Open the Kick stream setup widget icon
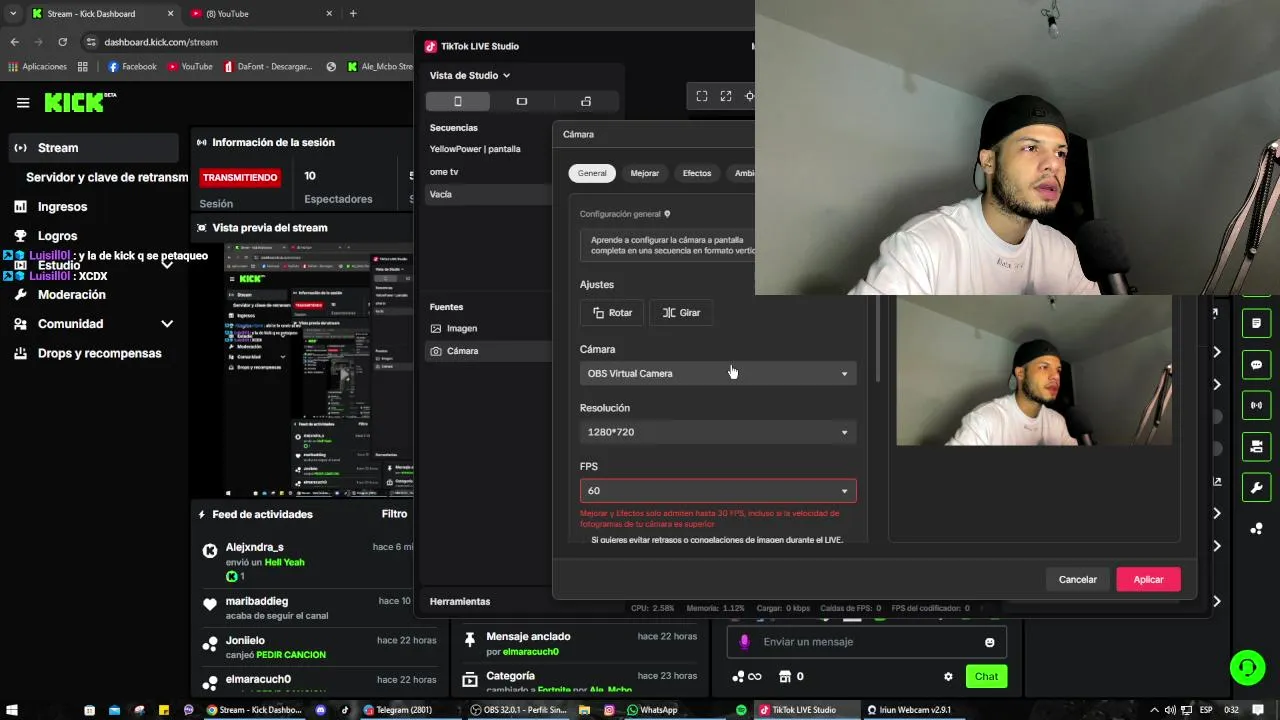The image size is (1280, 720). click(1257, 447)
